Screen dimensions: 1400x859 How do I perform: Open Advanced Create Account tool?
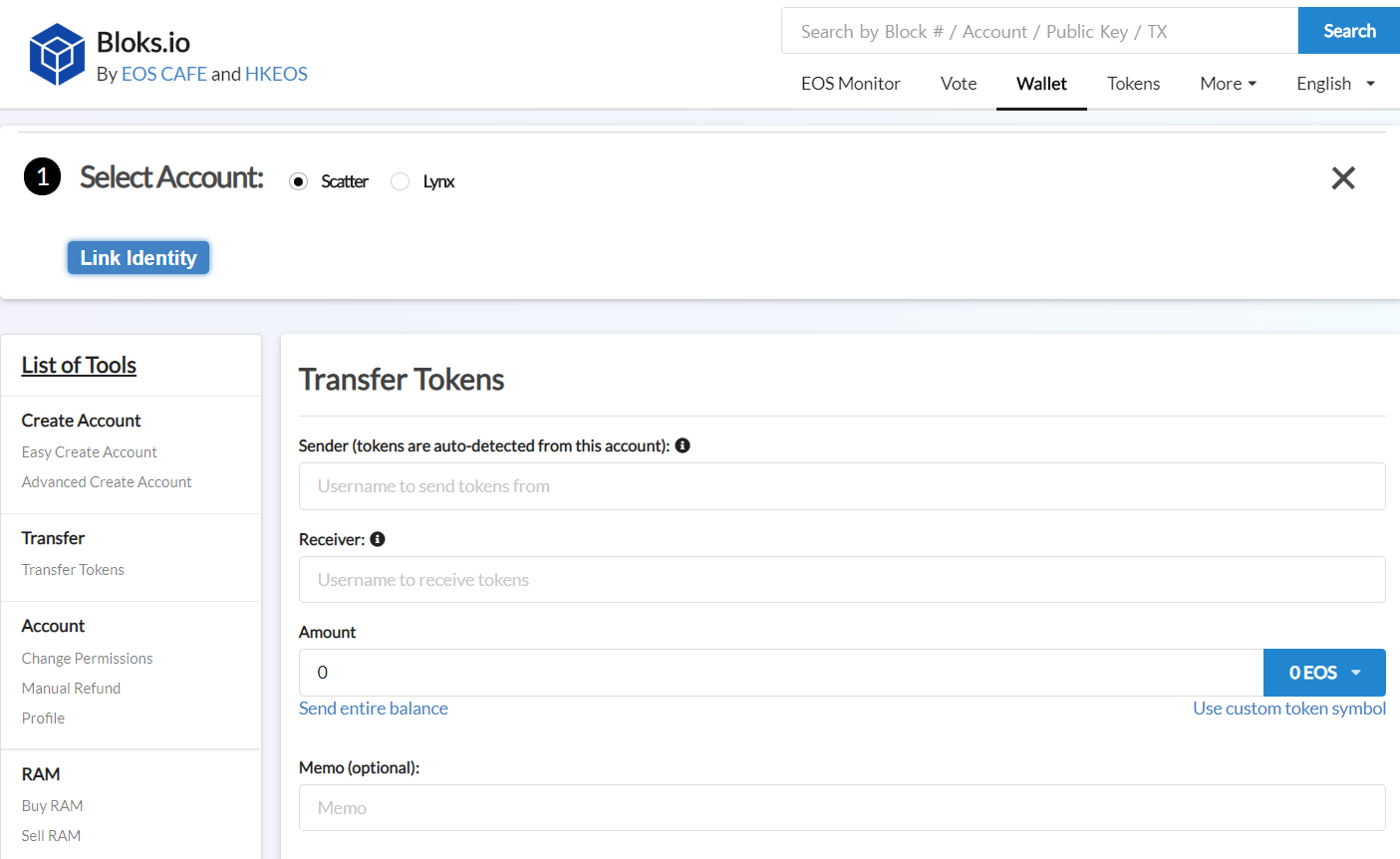107,482
